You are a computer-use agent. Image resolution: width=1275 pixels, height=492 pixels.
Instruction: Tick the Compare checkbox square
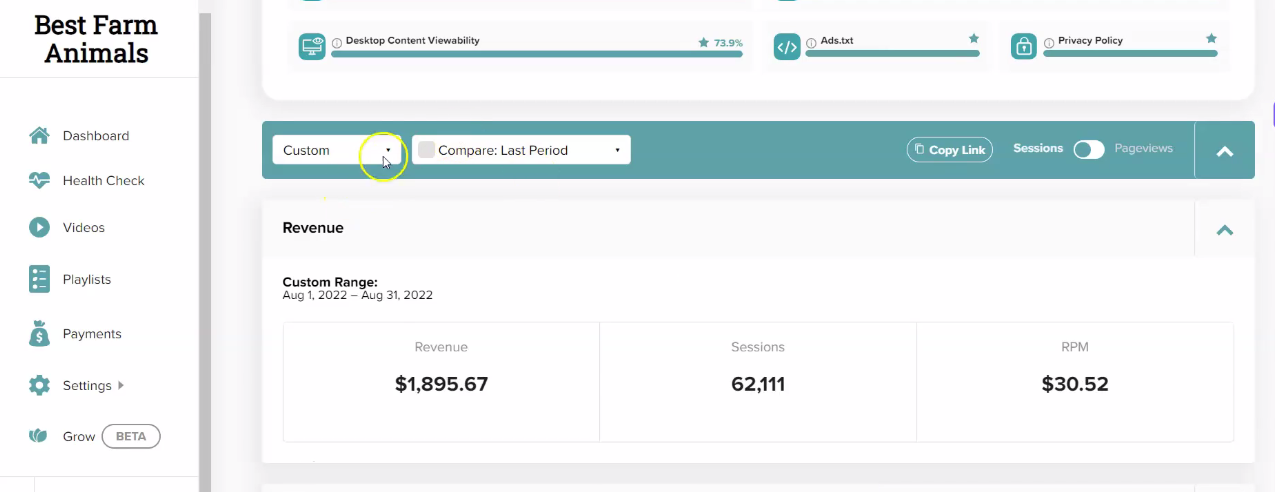(426, 150)
